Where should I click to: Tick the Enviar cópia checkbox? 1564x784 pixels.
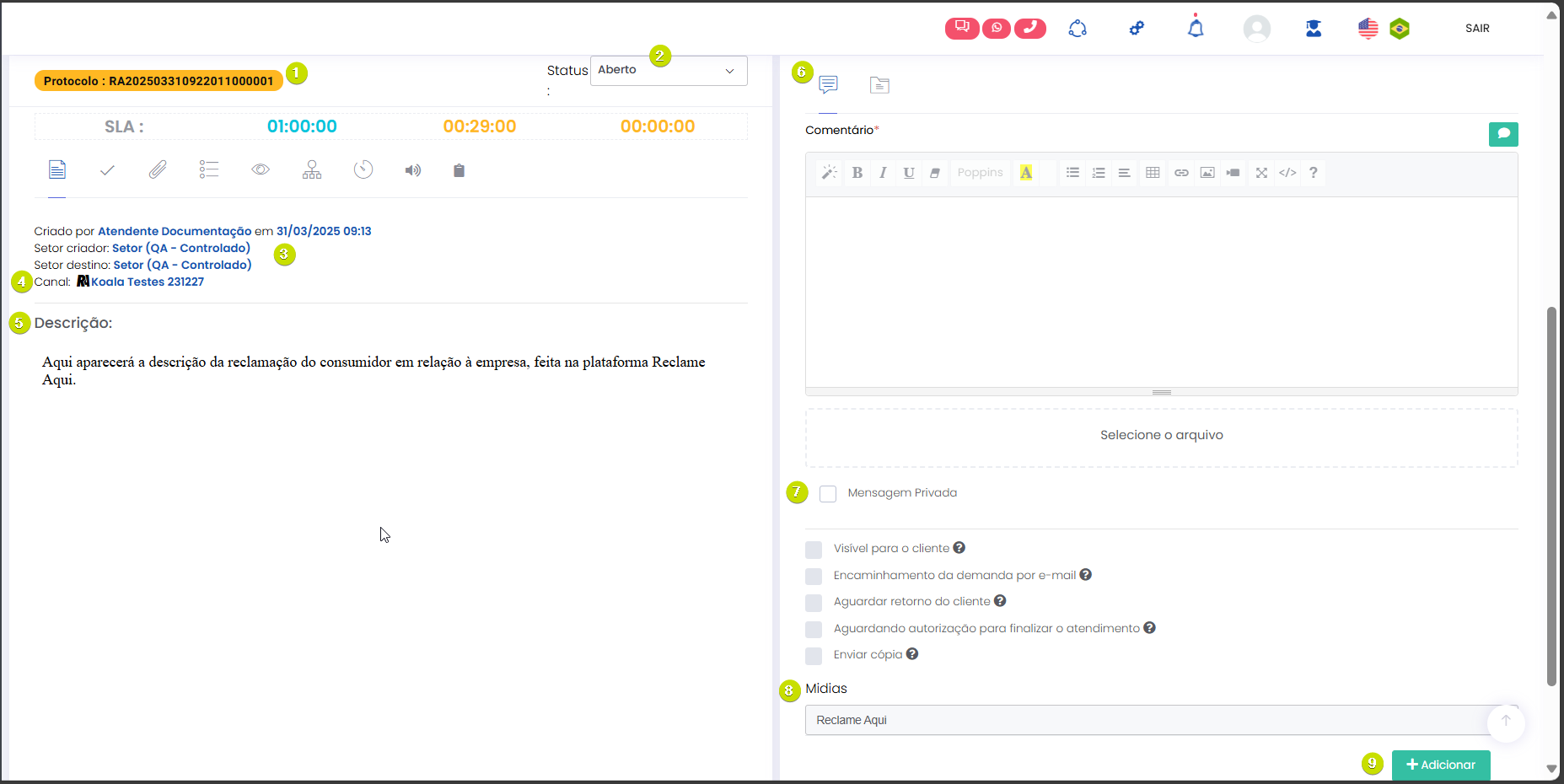tap(814, 656)
